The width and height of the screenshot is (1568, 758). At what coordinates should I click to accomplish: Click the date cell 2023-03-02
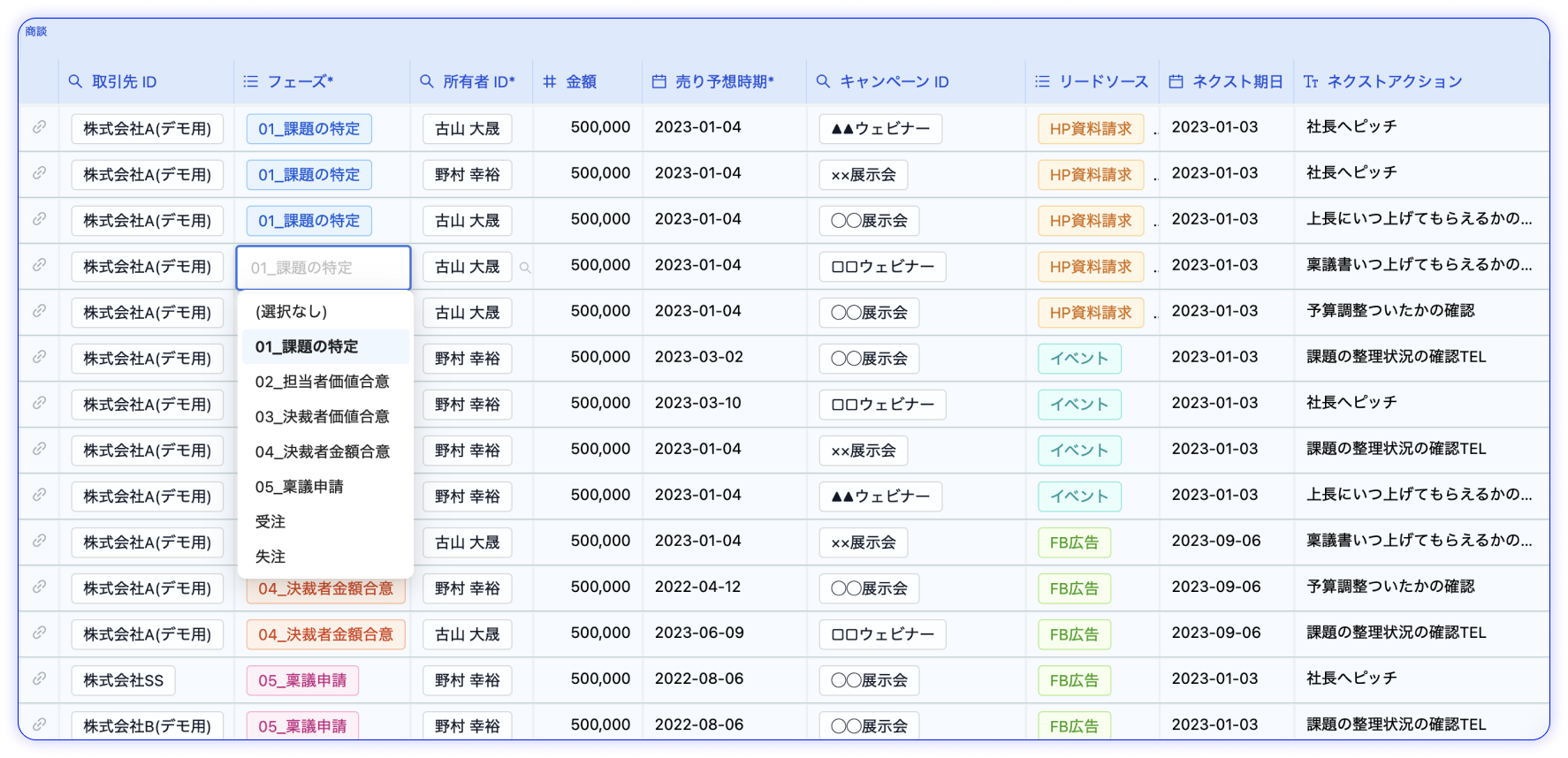click(x=699, y=357)
